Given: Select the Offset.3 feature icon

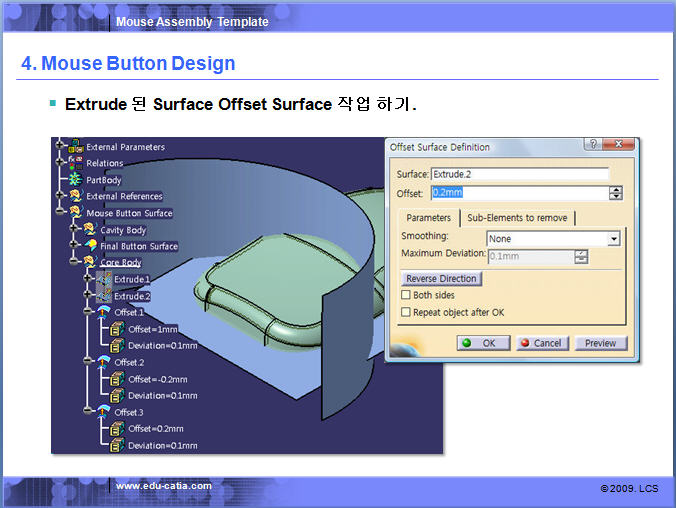Looking at the screenshot, I should (103, 412).
